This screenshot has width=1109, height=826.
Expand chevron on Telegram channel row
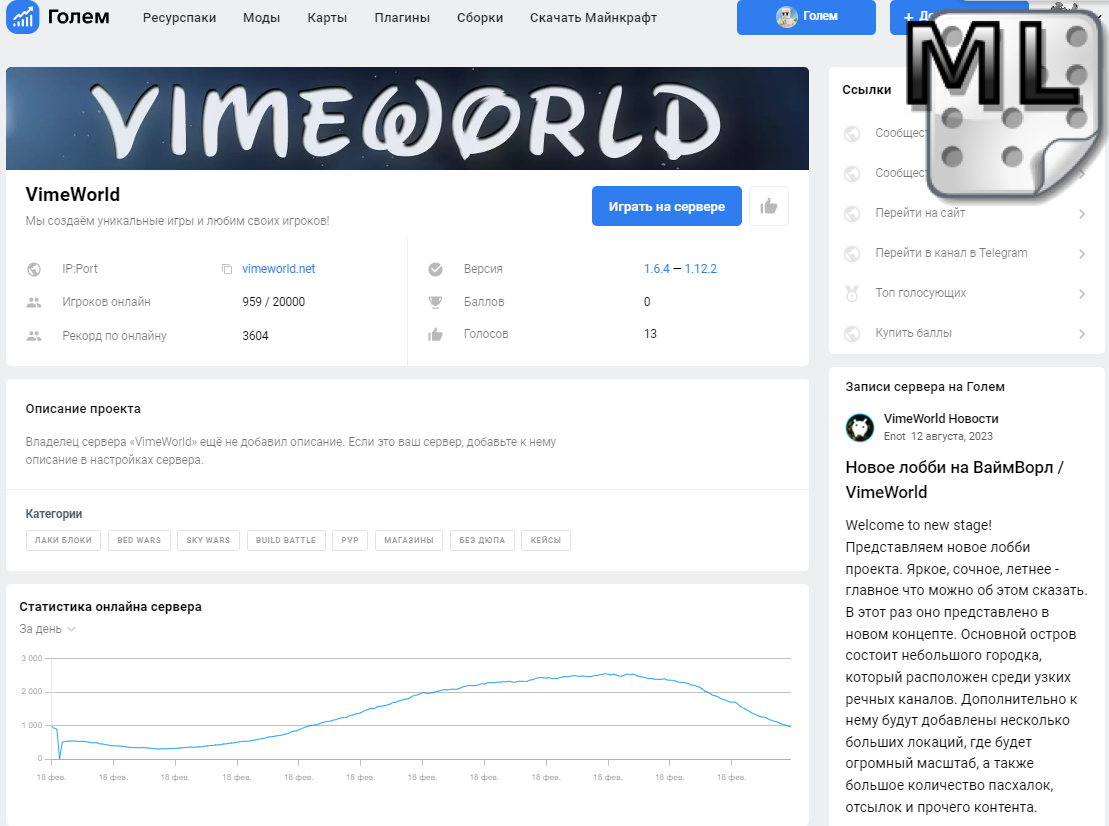pos(1082,253)
